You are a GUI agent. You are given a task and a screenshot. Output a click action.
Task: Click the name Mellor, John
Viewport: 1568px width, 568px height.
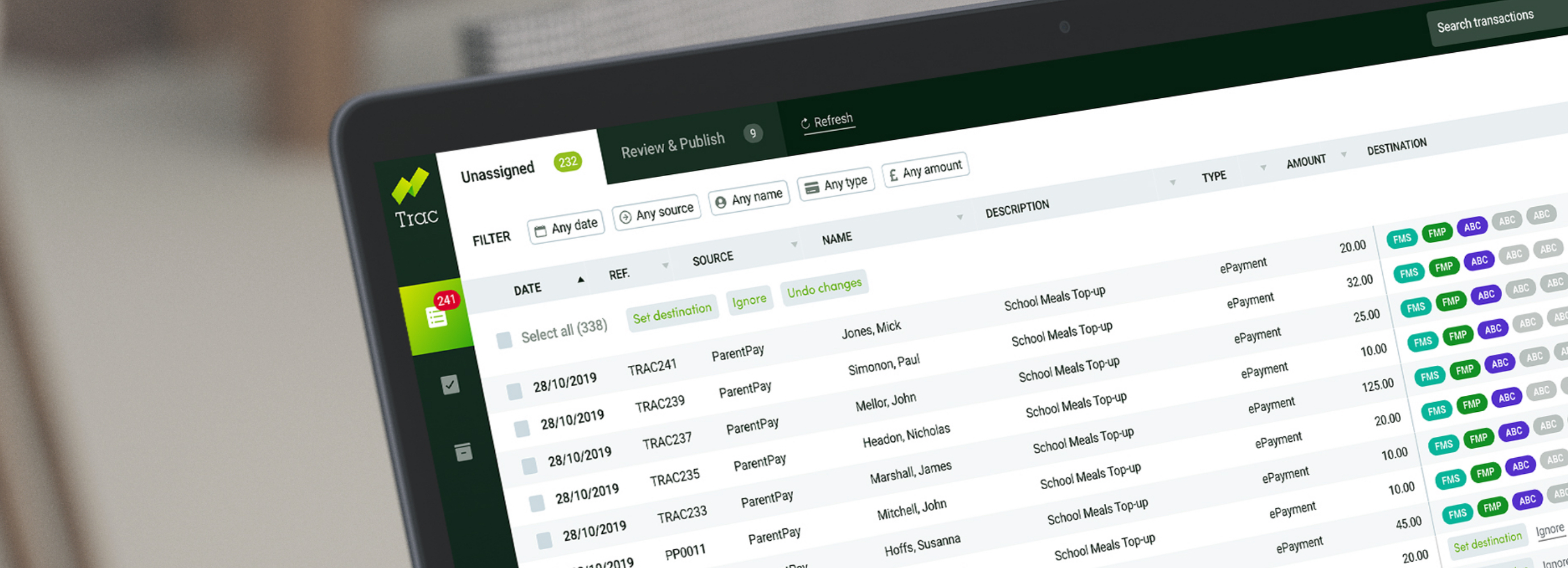click(886, 401)
